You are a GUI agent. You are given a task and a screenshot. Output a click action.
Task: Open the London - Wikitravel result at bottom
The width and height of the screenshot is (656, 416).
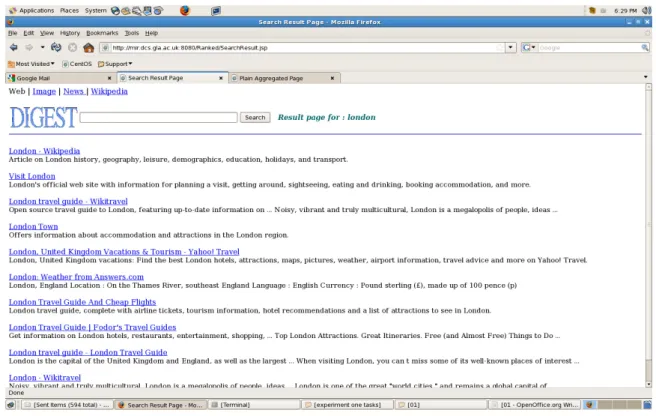45,377
